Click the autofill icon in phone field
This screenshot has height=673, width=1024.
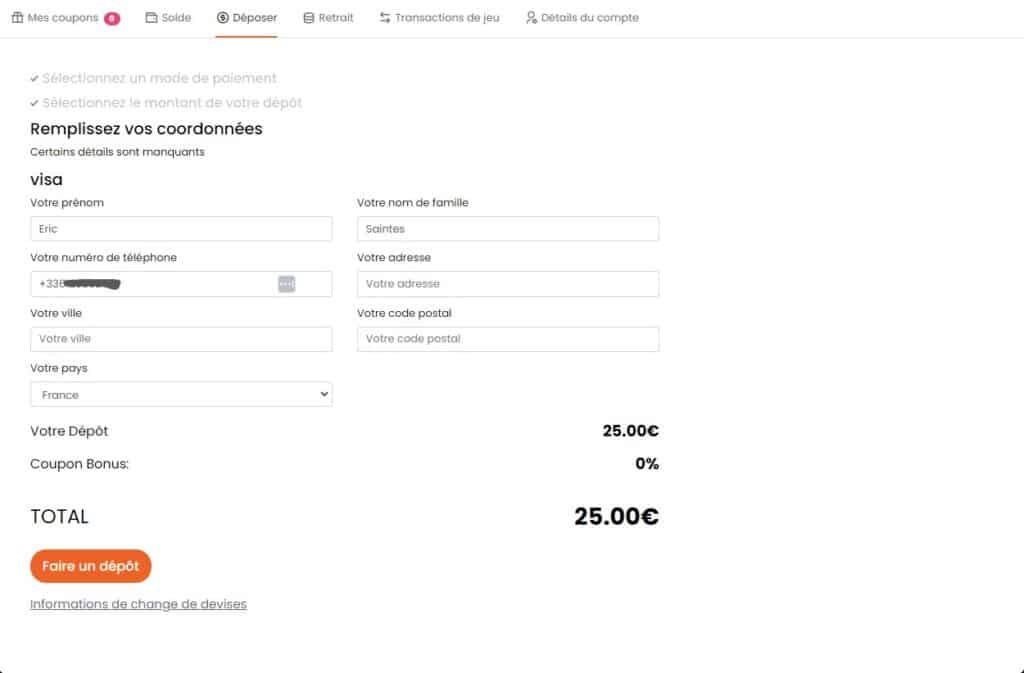[287, 284]
